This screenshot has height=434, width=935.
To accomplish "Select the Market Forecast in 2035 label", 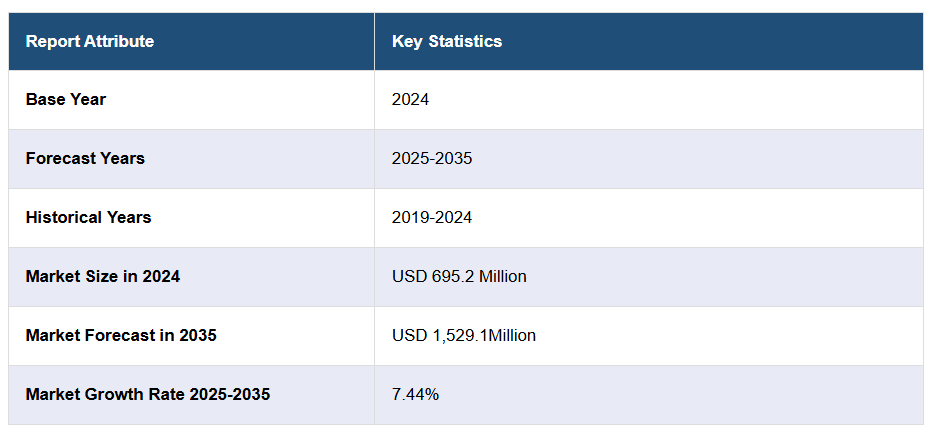I will [x=121, y=335].
